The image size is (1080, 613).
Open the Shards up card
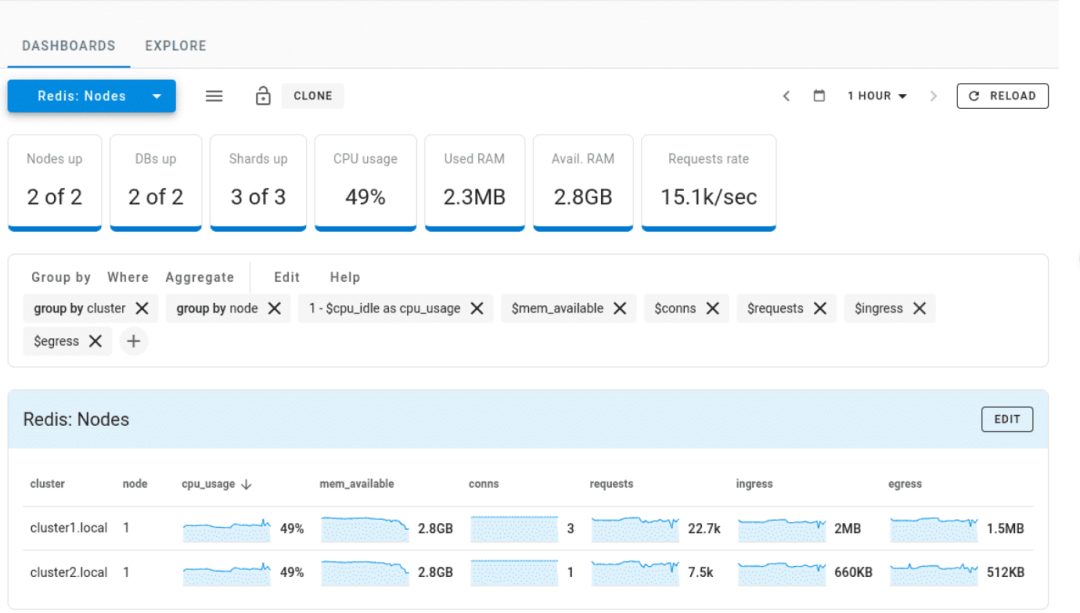[258, 183]
